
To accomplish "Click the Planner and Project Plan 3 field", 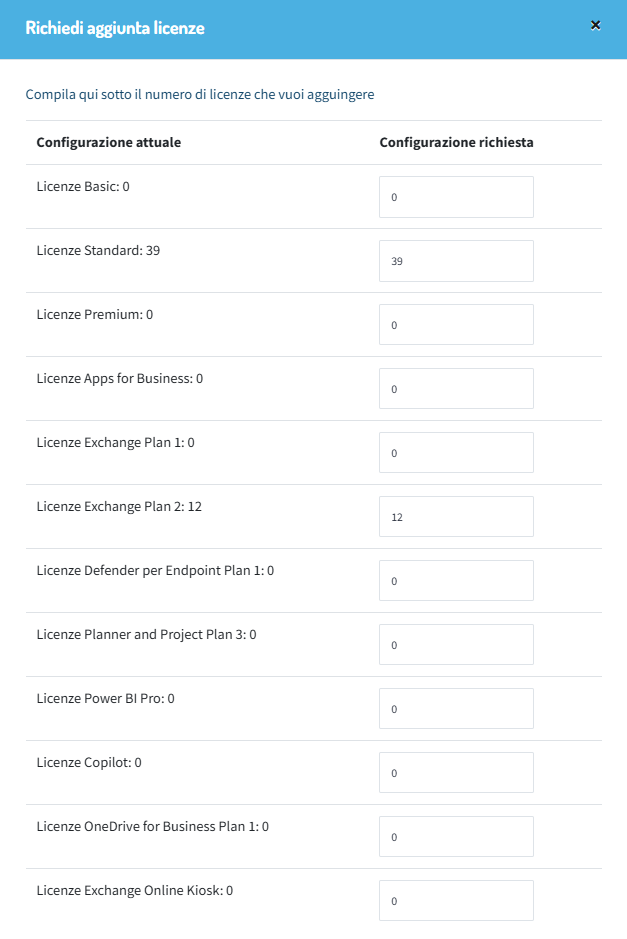I will pyautogui.click(x=455, y=644).
